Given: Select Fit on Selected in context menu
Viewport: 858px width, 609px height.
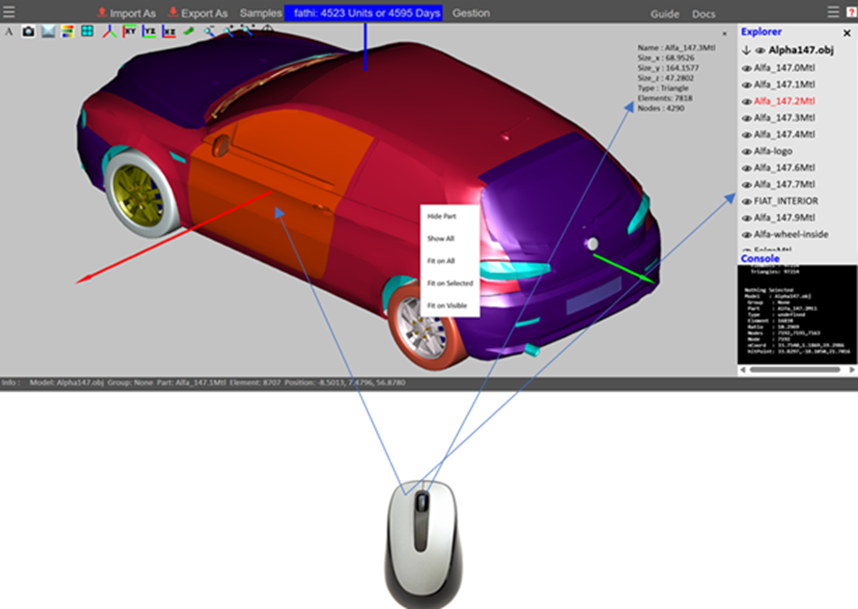Looking at the screenshot, I should coord(449,283).
